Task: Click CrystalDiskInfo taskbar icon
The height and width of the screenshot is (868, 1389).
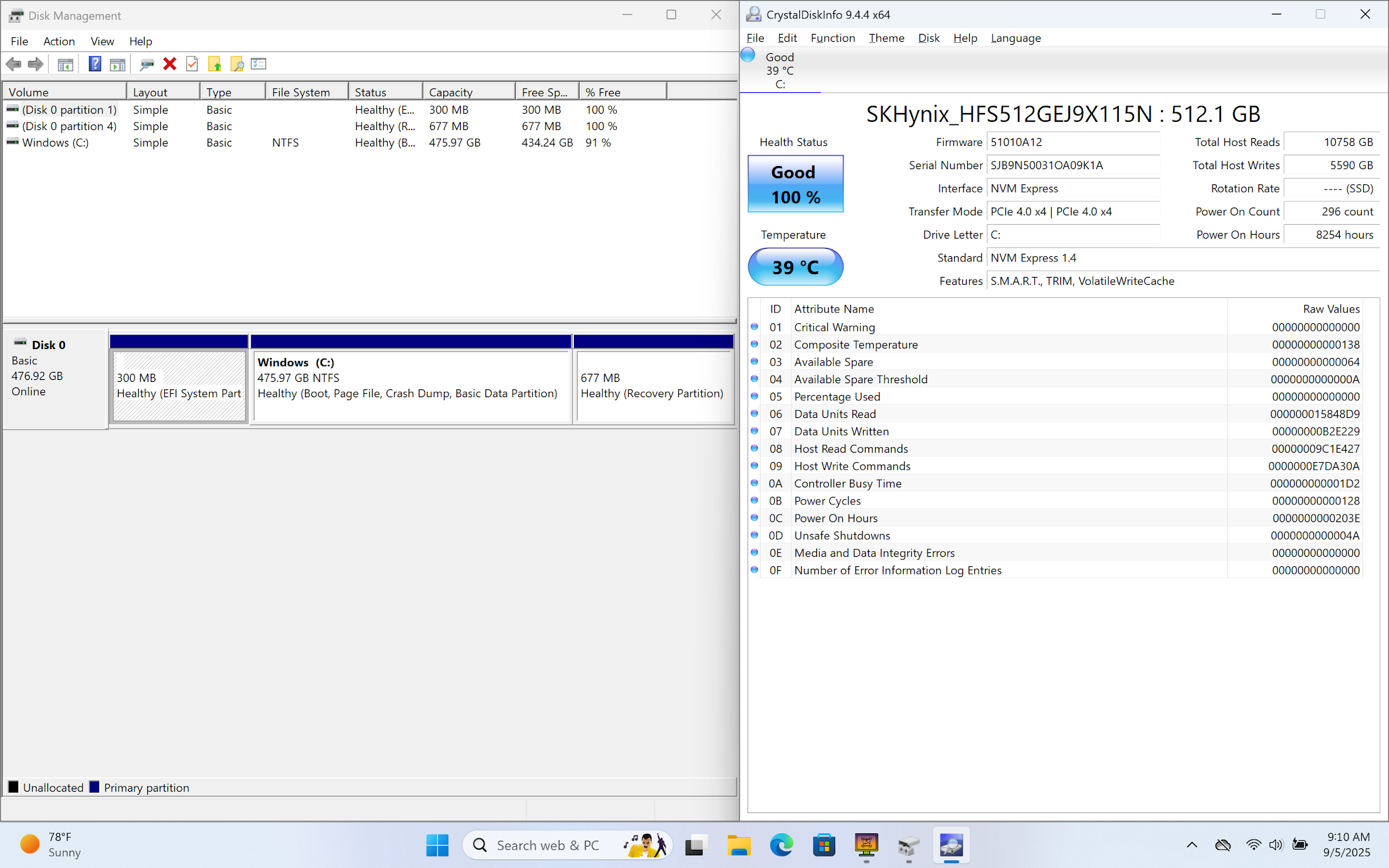Action: pyautogui.click(x=951, y=845)
